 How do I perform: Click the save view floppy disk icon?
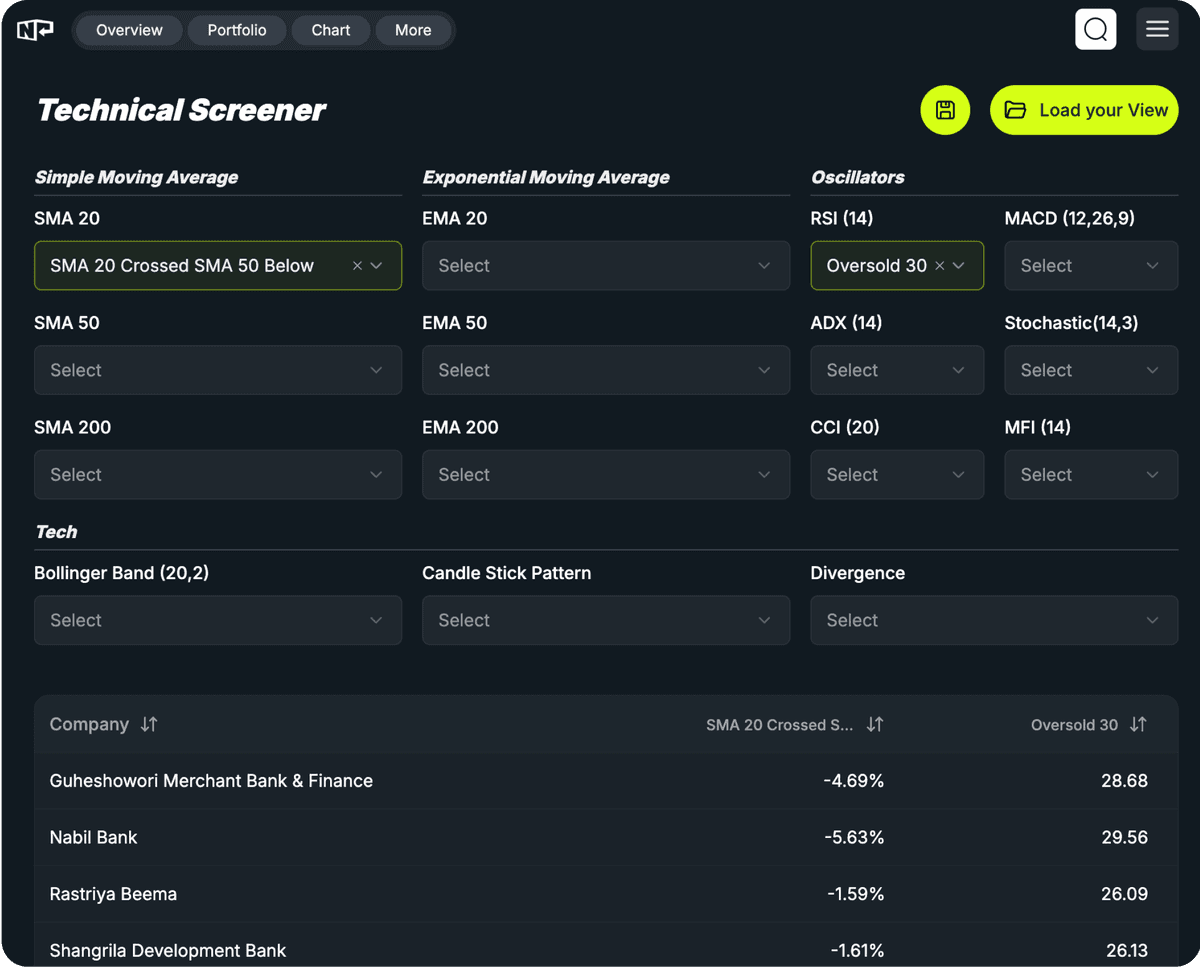(x=944, y=110)
